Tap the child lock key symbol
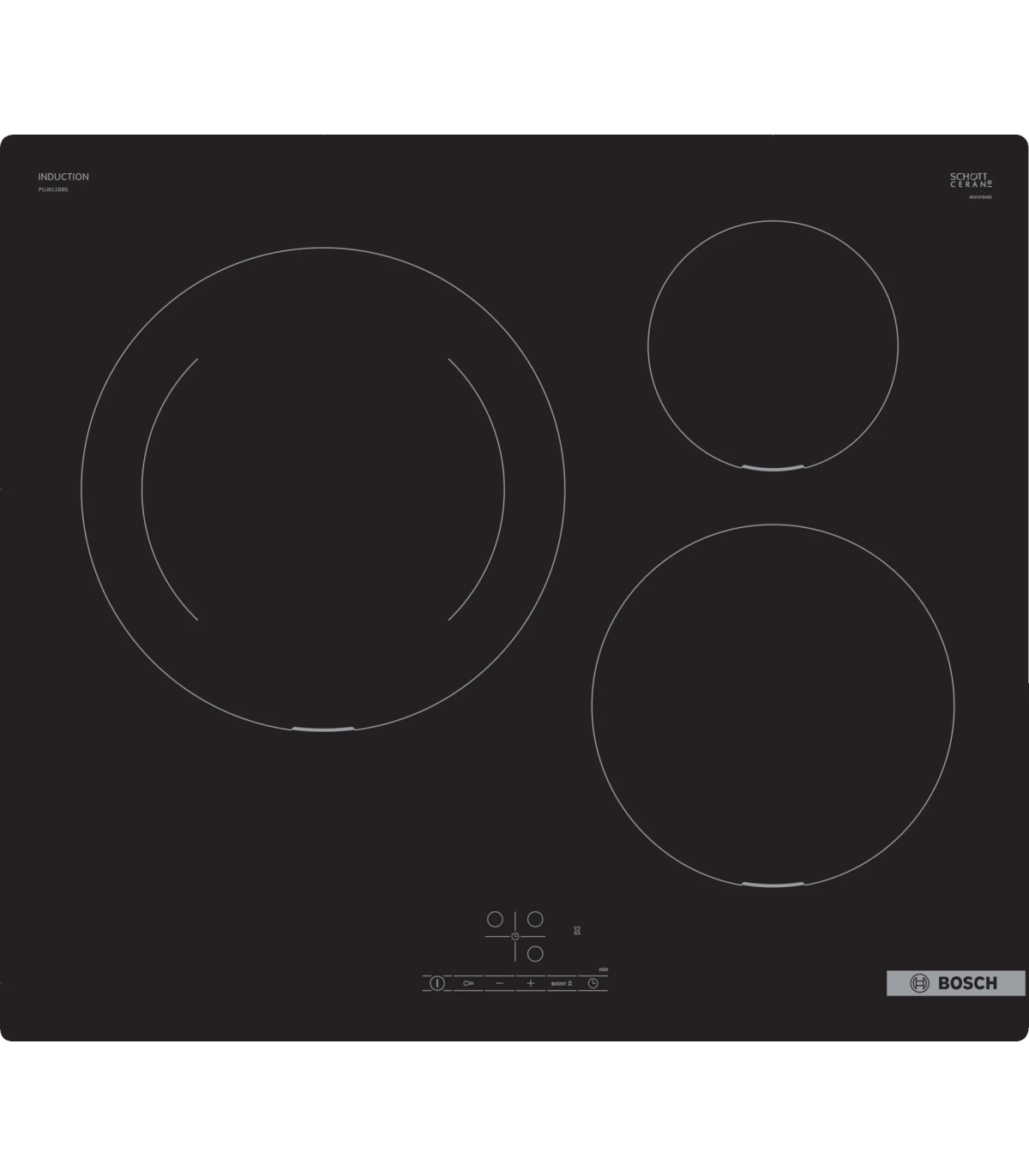The height and width of the screenshot is (1176, 1029). pyautogui.click(x=468, y=984)
